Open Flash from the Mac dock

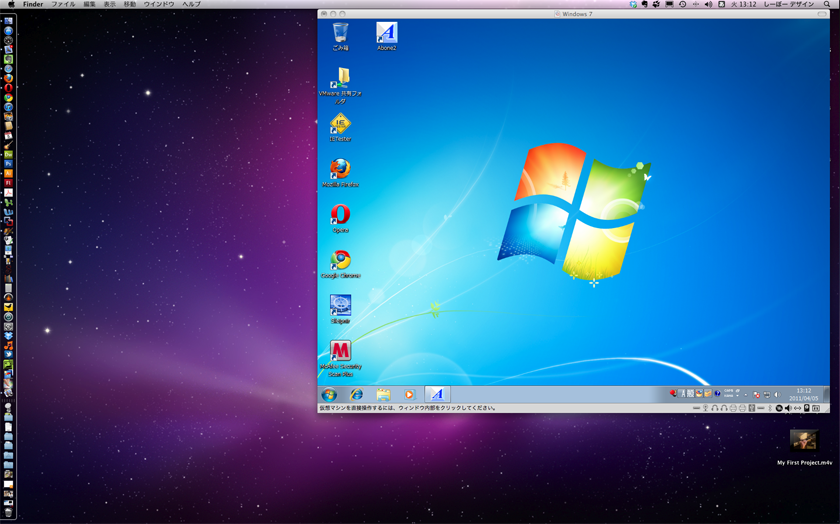(x=9, y=183)
